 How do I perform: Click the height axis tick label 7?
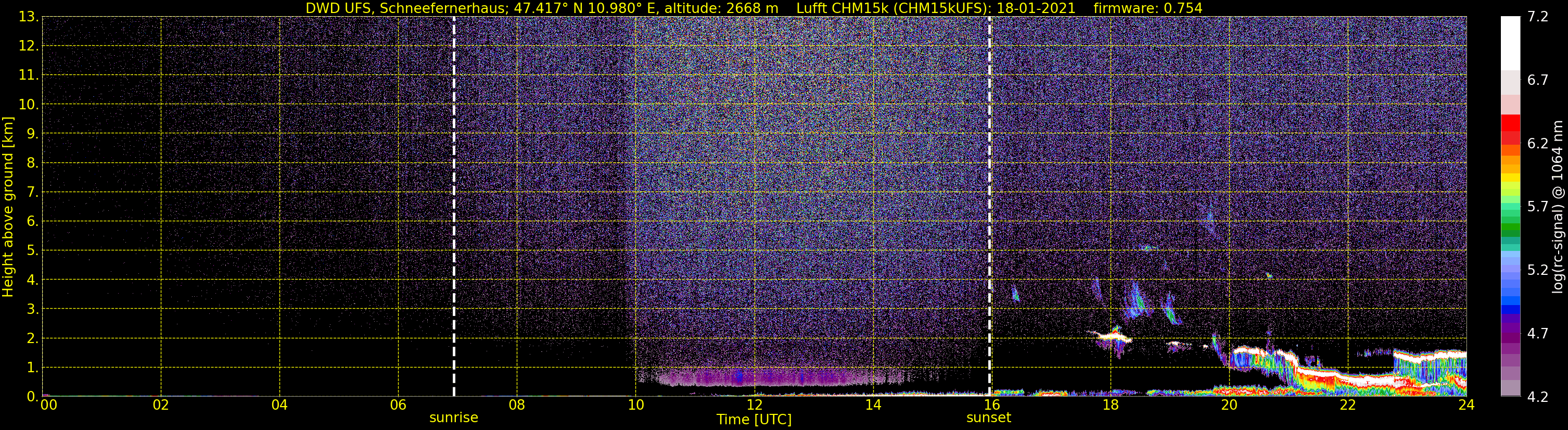(32, 192)
